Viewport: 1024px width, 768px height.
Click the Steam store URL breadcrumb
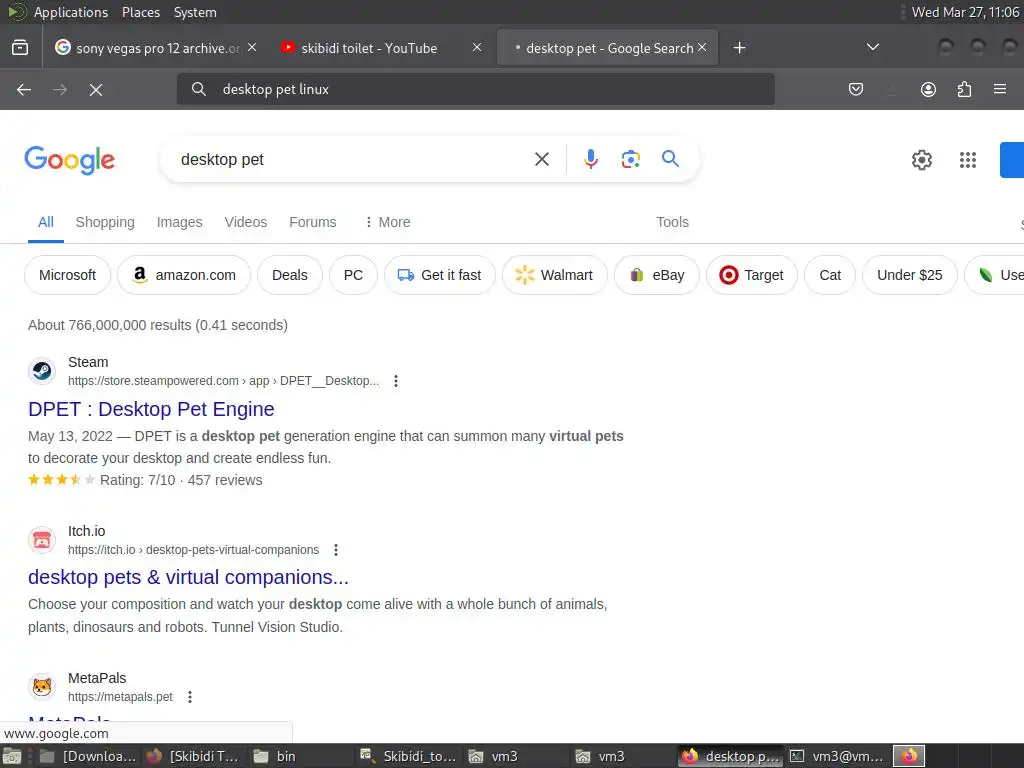pyautogui.click(x=223, y=381)
